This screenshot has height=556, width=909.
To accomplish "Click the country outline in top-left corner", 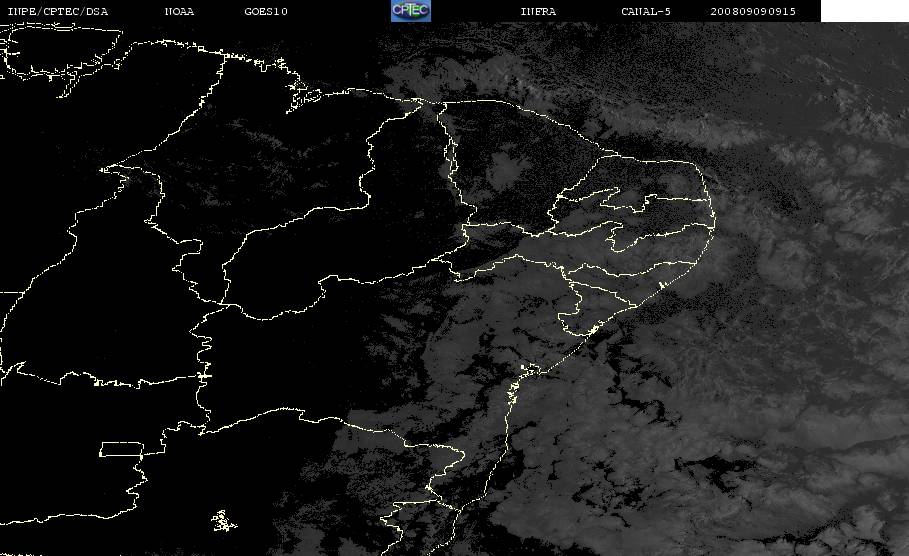I will (61, 51).
